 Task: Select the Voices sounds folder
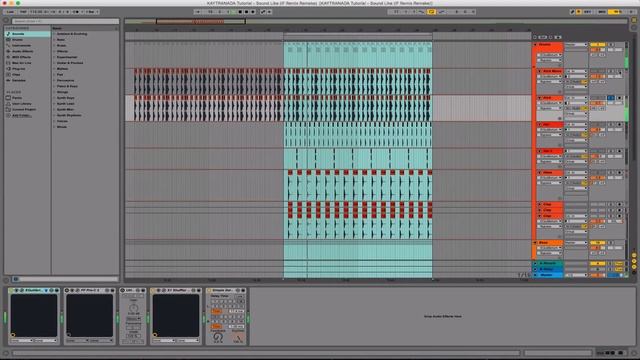[62, 121]
